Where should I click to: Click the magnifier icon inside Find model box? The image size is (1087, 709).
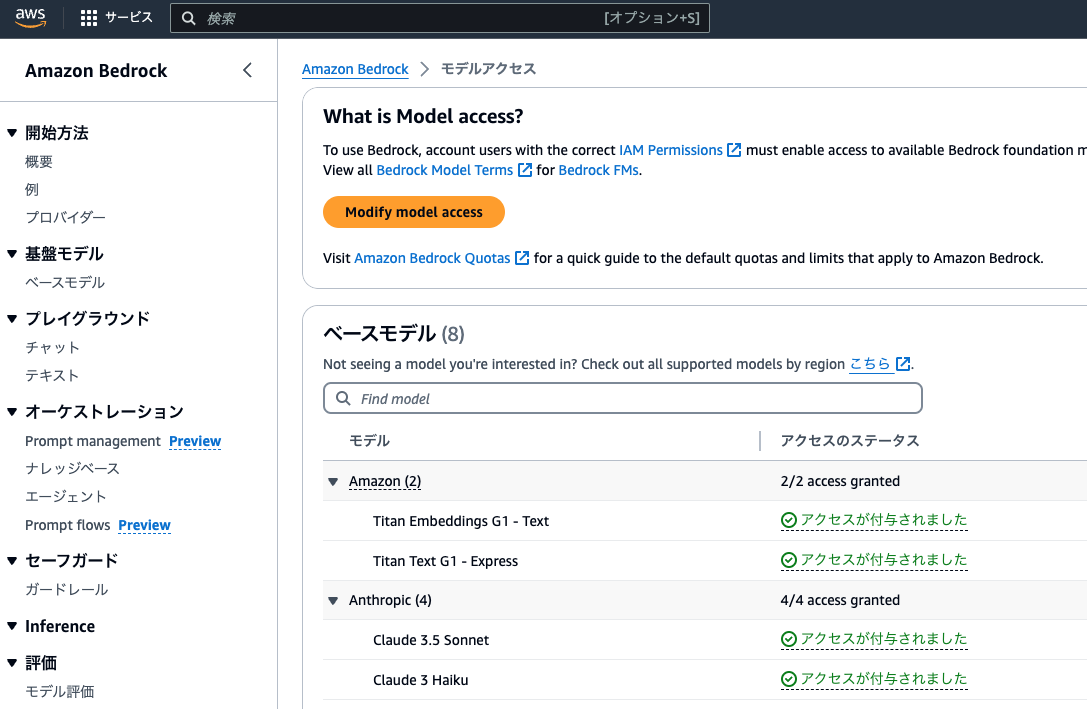point(342,398)
